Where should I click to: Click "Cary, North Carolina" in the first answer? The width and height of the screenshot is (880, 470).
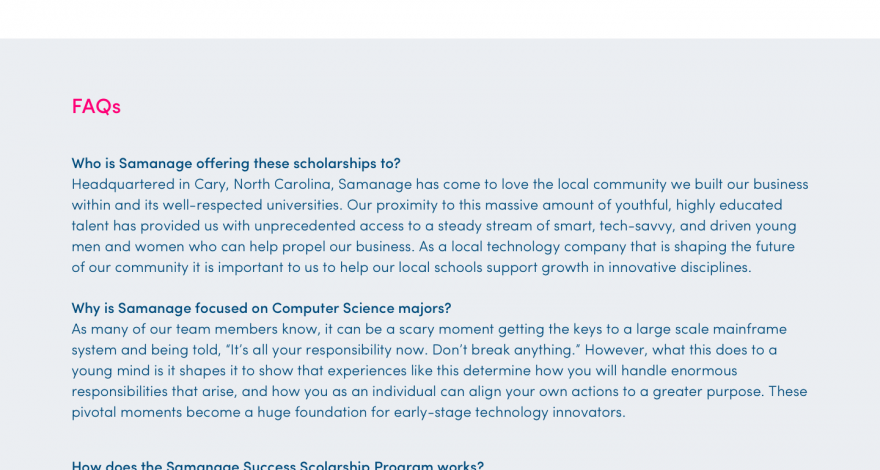pos(260,184)
